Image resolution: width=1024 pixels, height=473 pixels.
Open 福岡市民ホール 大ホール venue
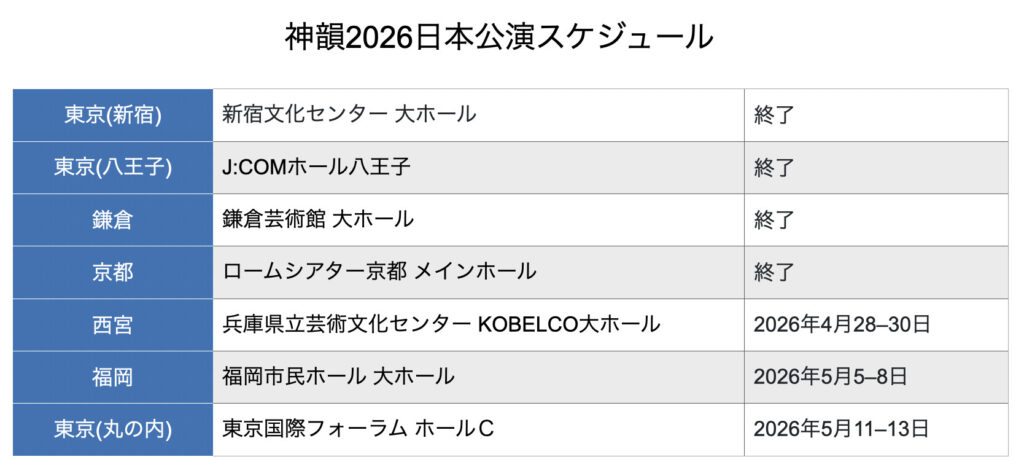click(338, 377)
